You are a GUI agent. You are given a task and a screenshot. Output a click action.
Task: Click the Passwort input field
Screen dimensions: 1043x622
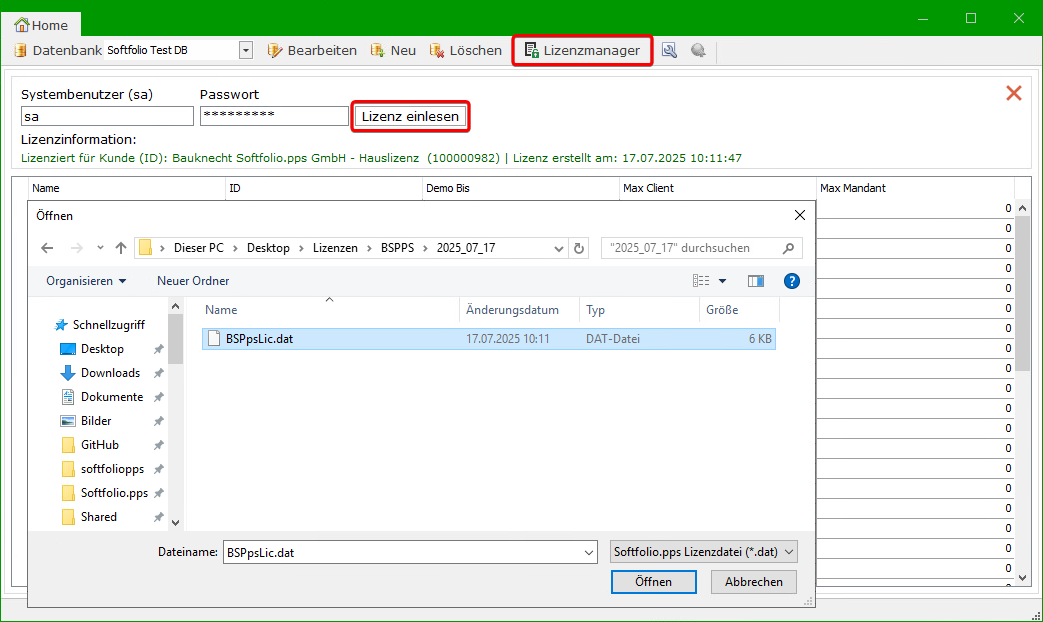(274, 117)
